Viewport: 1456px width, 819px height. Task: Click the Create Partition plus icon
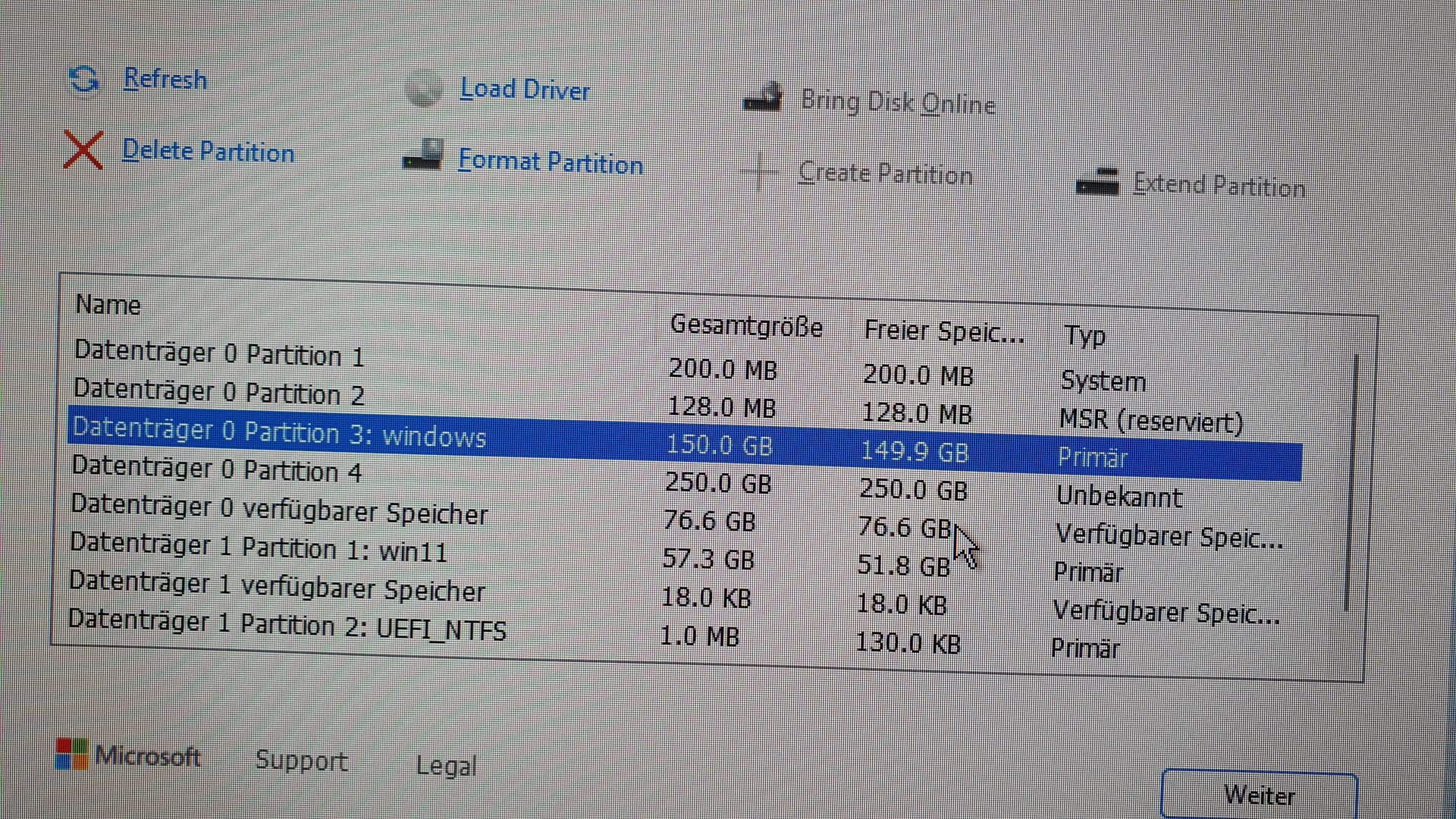759,171
